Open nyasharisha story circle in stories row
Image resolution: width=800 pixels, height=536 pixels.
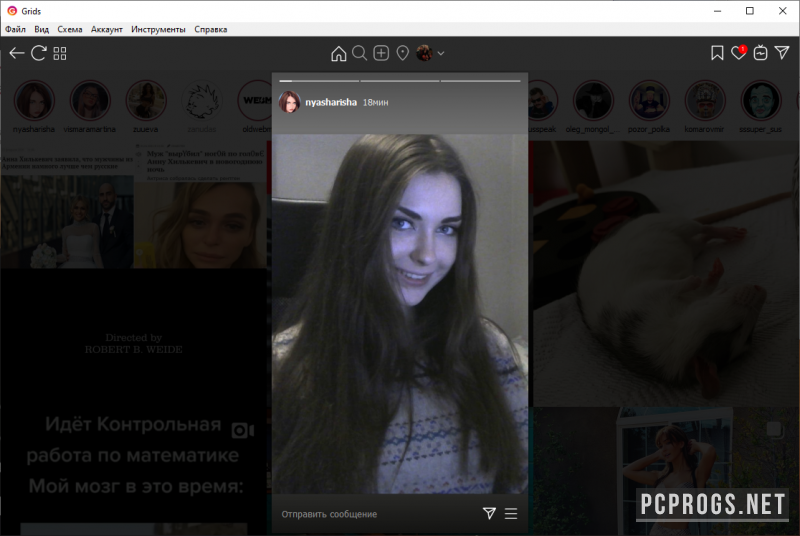click(34, 100)
